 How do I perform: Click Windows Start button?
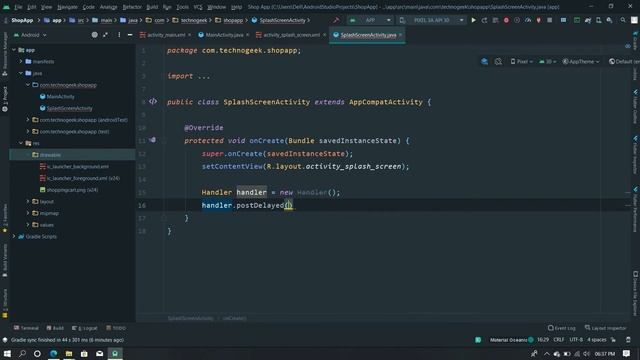(7, 353)
